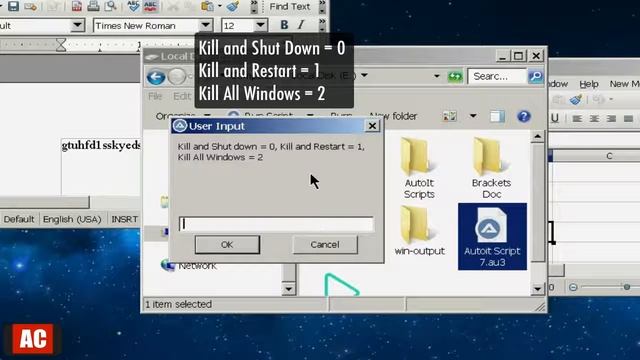Open the font size 12 dropdown arrow

pyautogui.click(x=260, y=25)
